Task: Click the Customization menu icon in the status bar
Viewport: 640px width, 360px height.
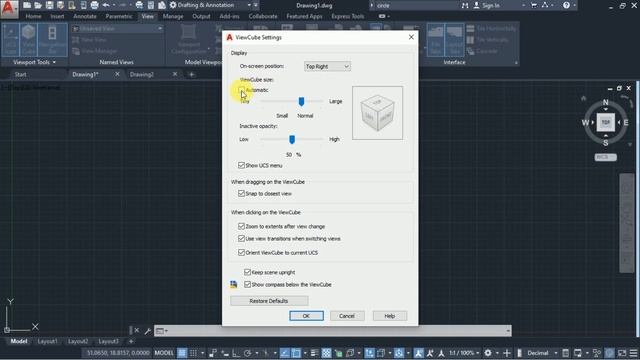Action: [633, 353]
